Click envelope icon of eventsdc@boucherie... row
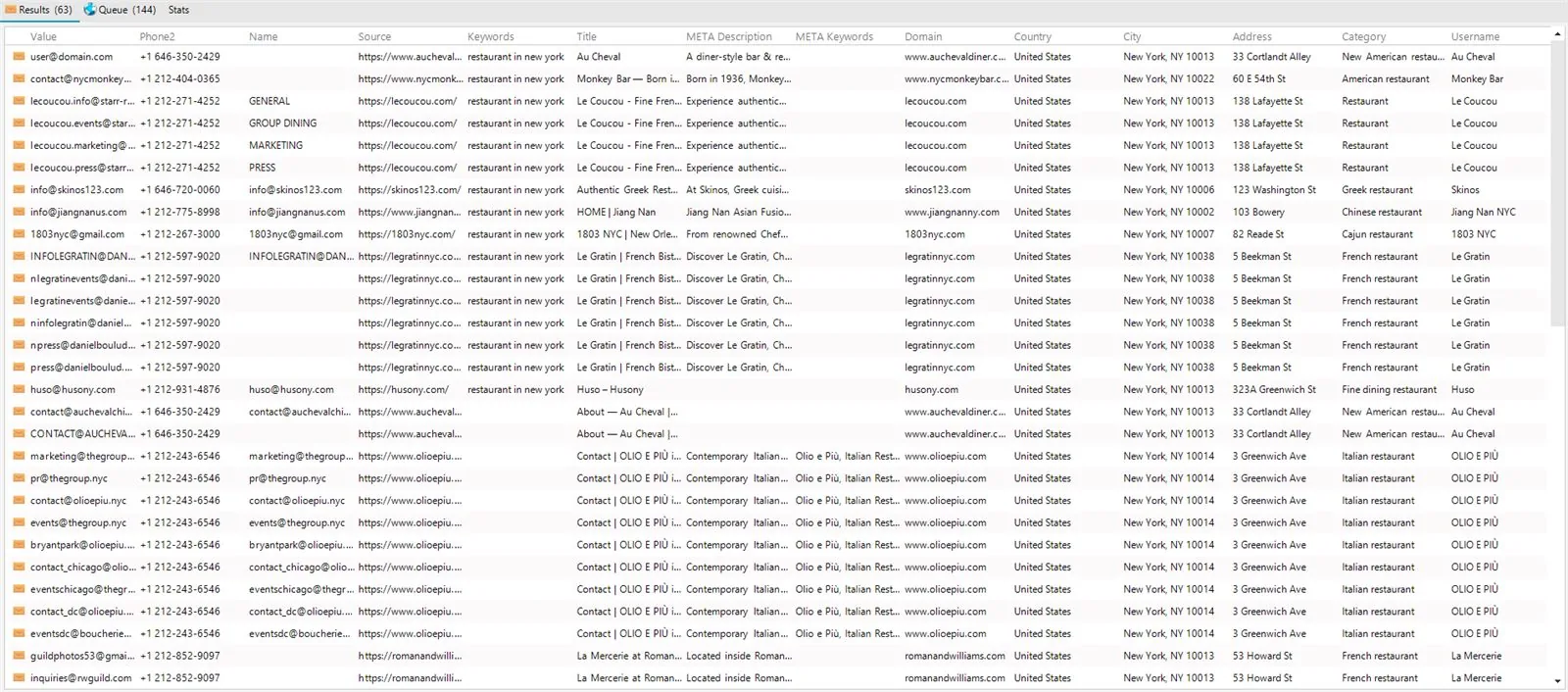Screen dimensions: 1568x692 pos(19,633)
